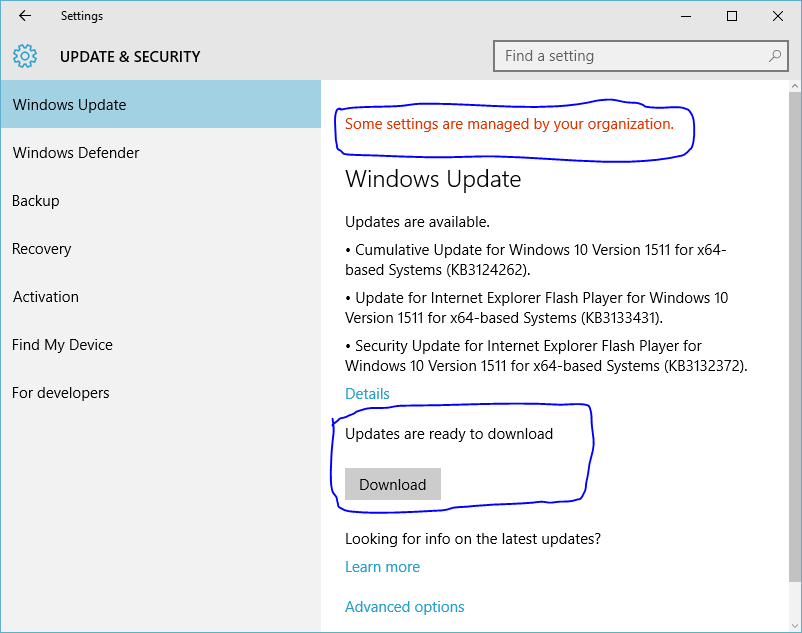This screenshot has height=633, width=802.
Task: Open Find My Device settings
Action: pyautogui.click(x=62, y=344)
